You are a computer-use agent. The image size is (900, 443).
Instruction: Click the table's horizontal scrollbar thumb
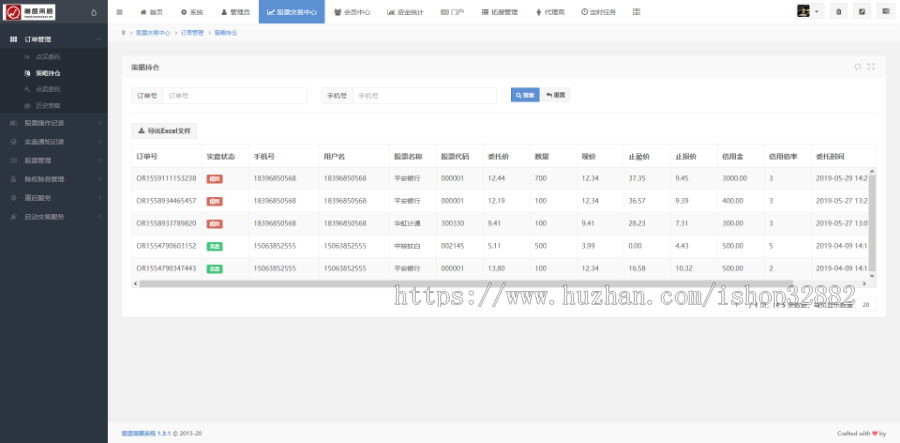click(x=466, y=283)
